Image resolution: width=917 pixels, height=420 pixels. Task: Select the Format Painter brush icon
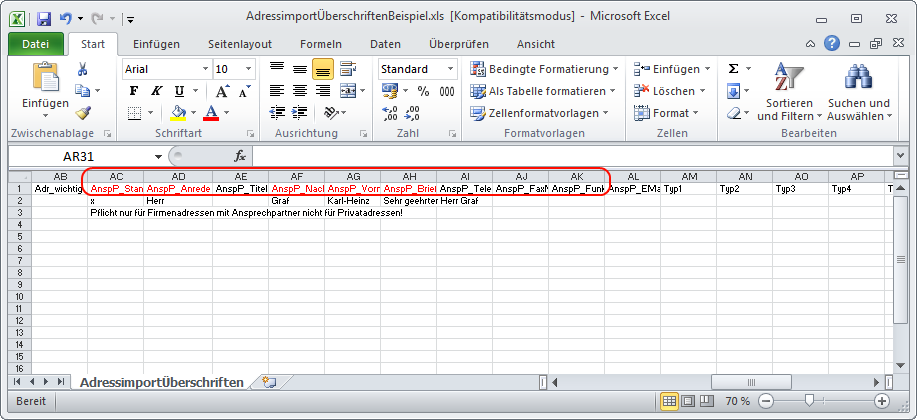click(x=82, y=112)
